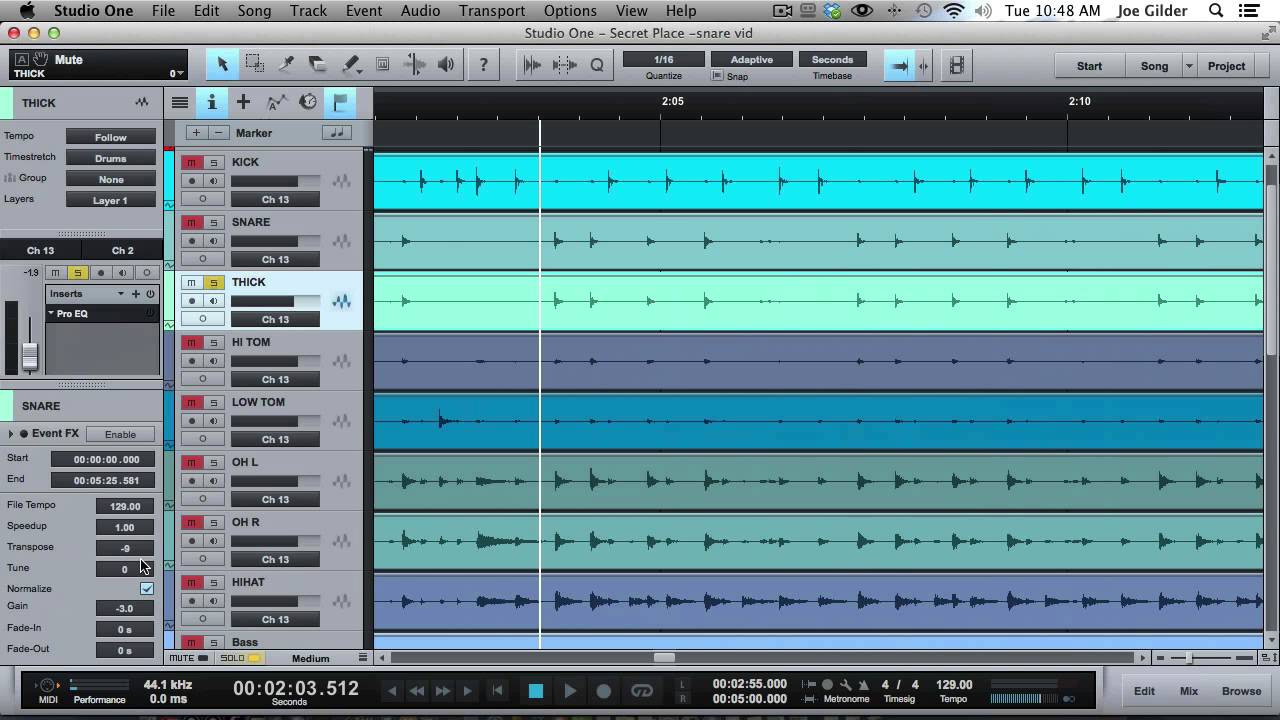
Task: Enable monitoring on LOW TOM track
Action: [x=213, y=421]
